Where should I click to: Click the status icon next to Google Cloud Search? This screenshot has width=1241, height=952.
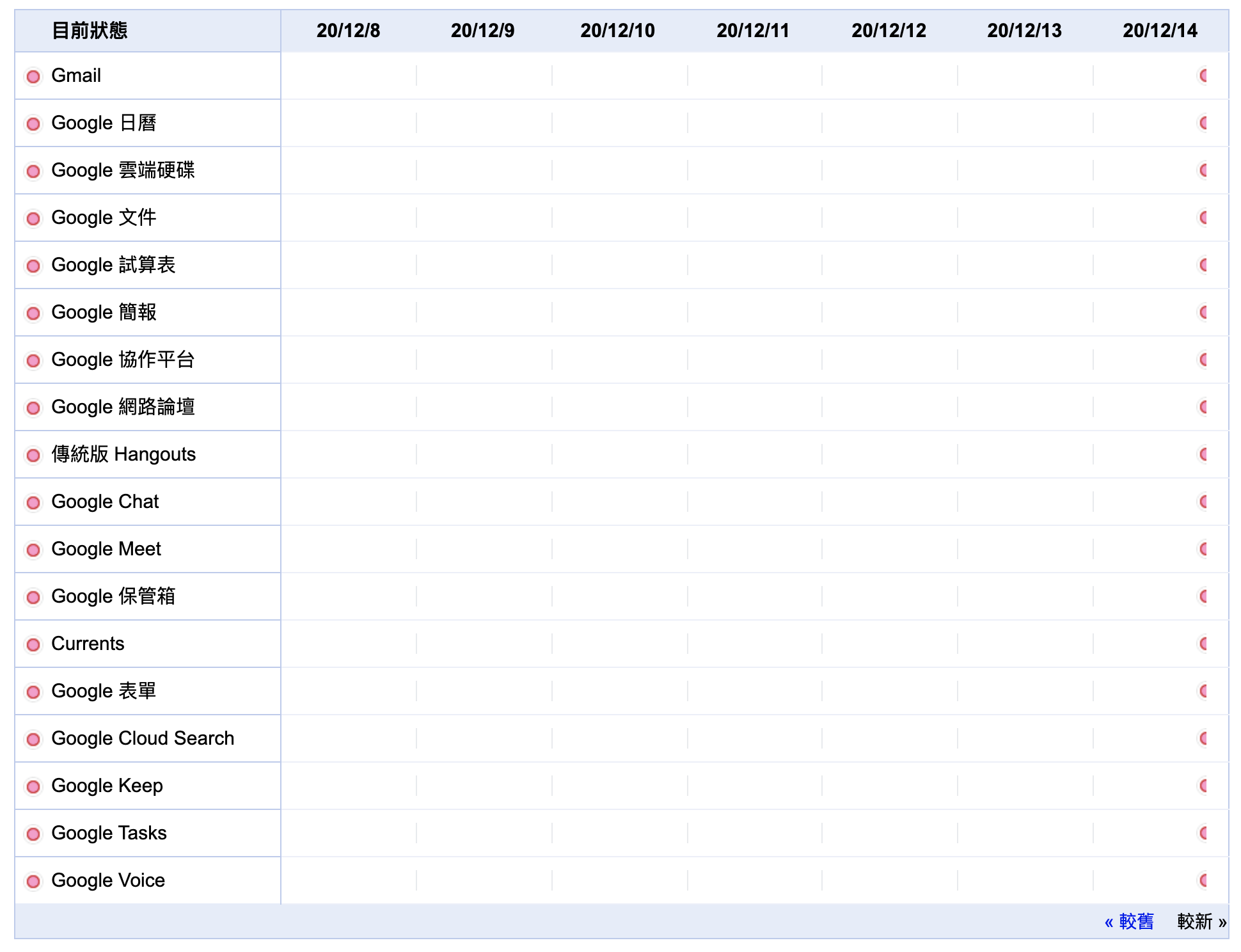33,740
